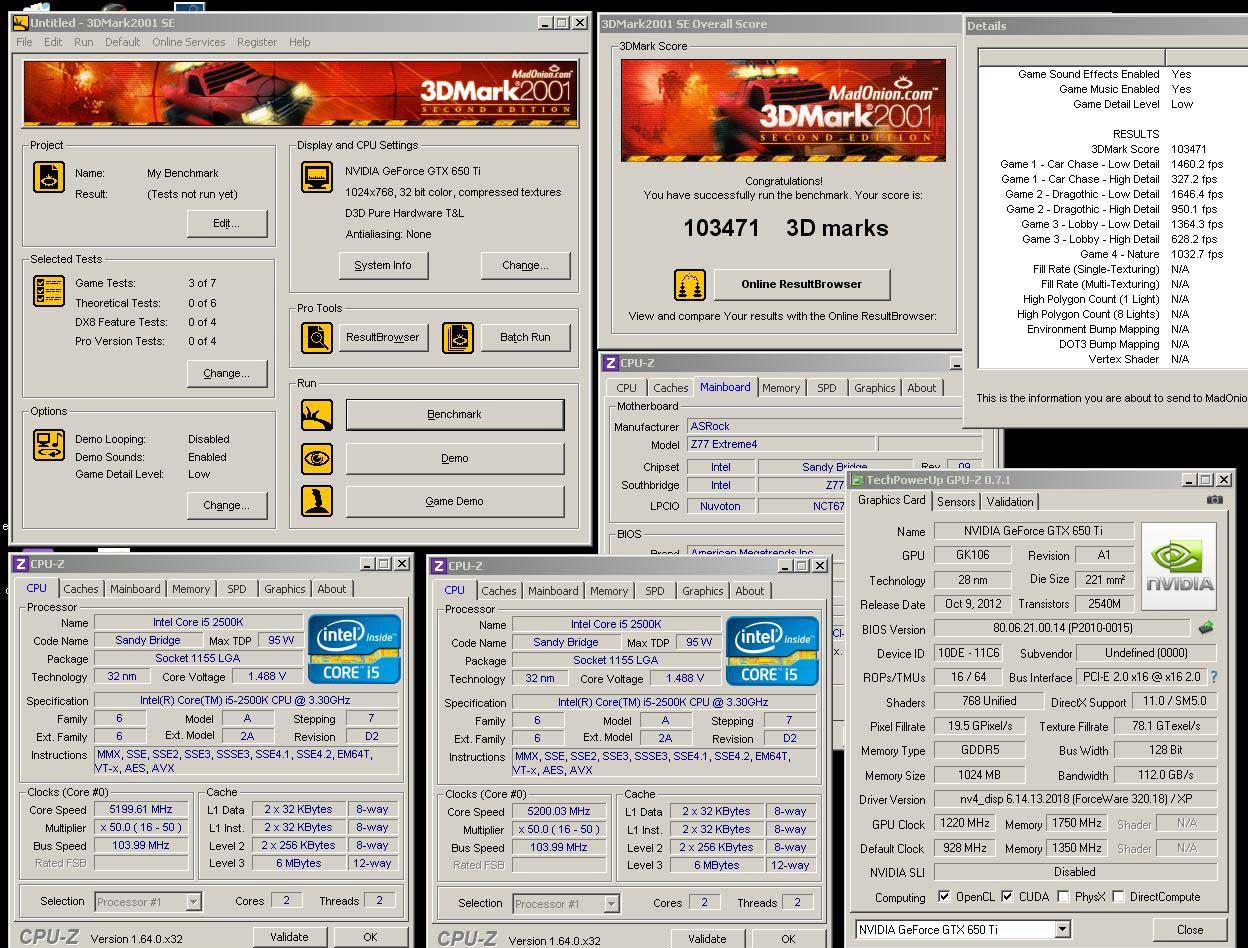The height and width of the screenshot is (948, 1248).
Task: Click the Batch Run icon
Action: (458, 337)
